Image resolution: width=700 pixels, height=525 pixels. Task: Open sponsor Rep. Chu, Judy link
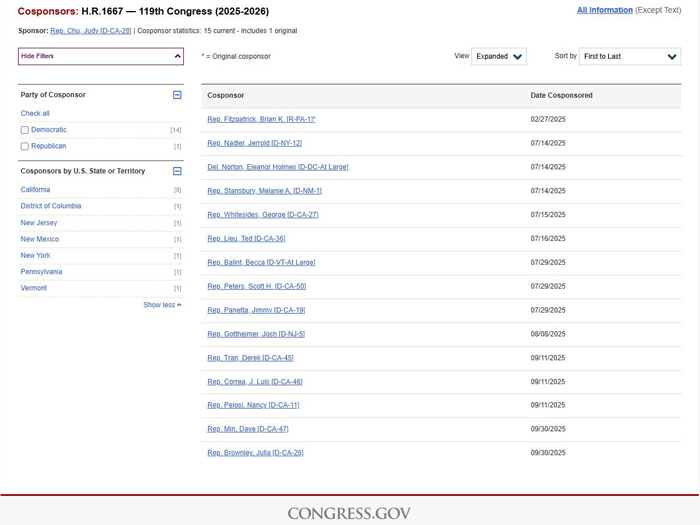pos(90,31)
